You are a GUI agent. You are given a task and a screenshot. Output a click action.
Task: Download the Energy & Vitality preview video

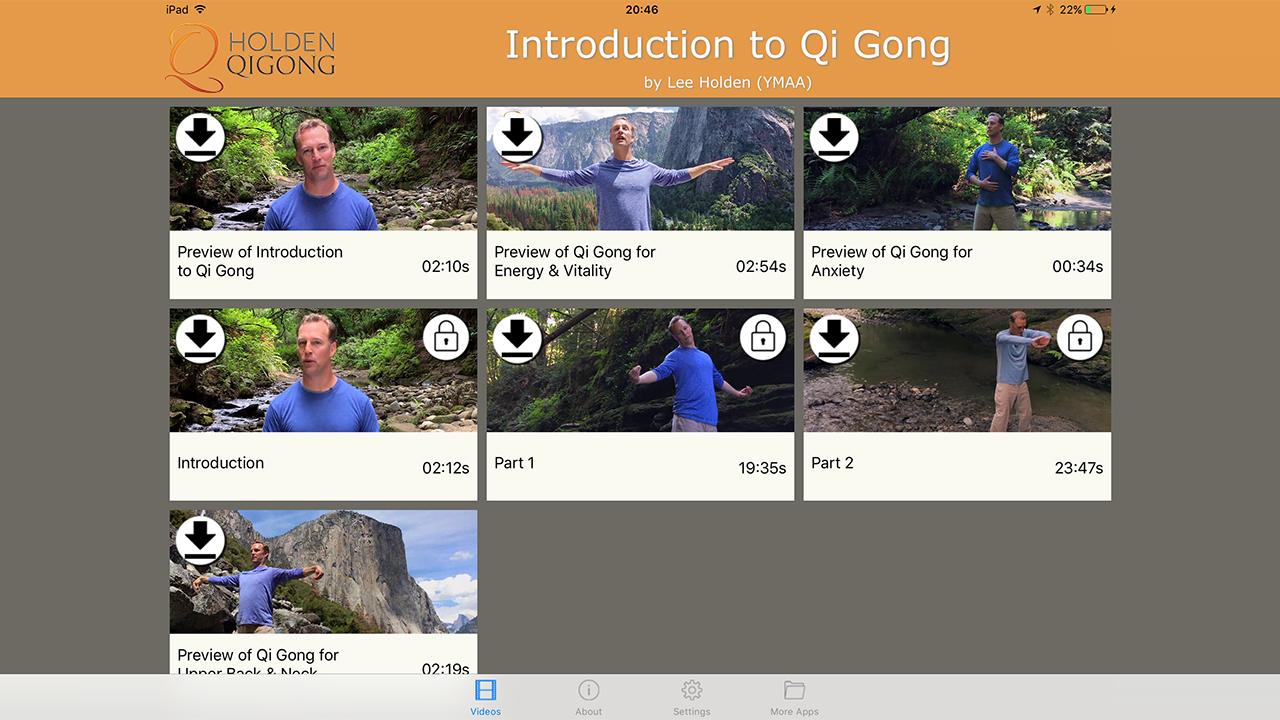(x=517, y=138)
